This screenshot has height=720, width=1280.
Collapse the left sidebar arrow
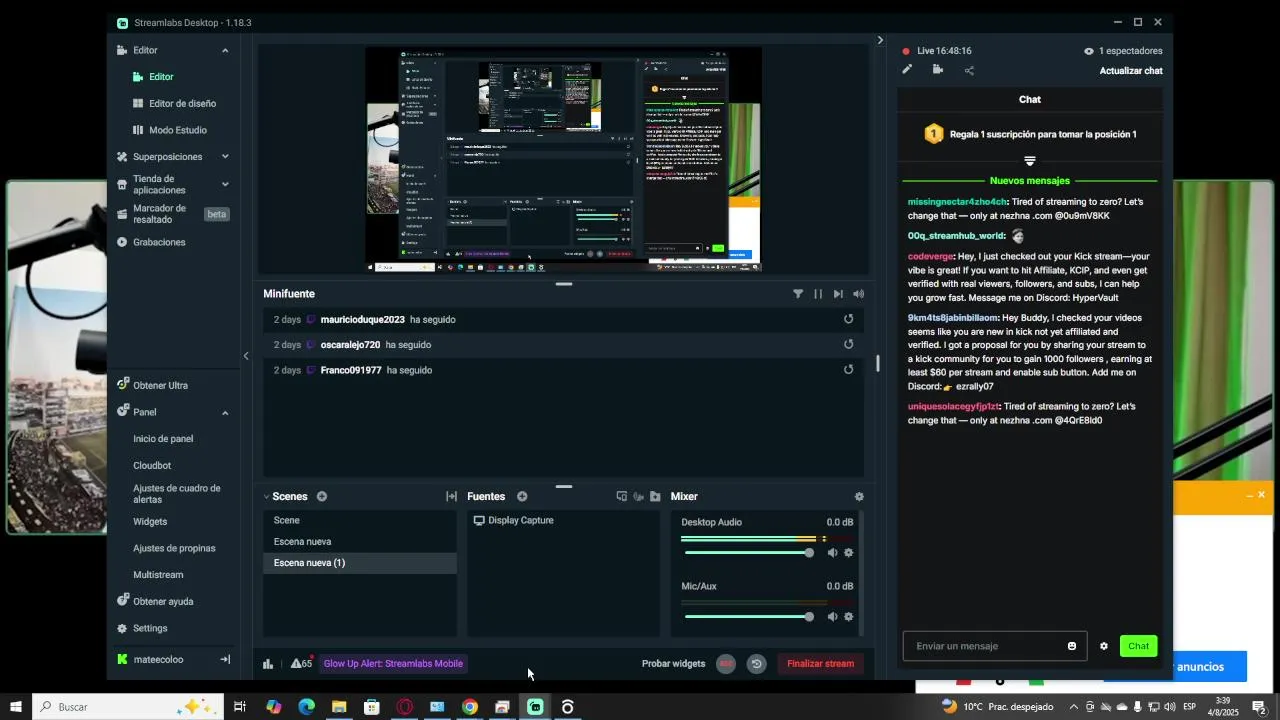coord(246,356)
